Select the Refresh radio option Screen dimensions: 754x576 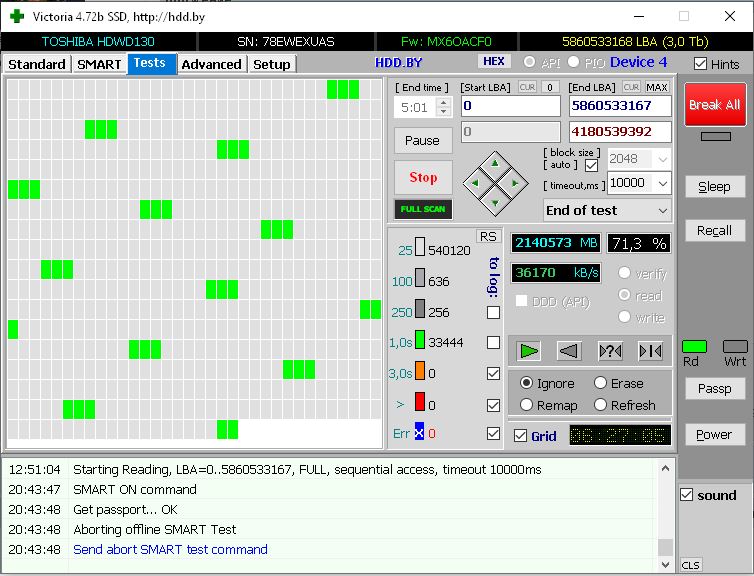[x=600, y=405]
